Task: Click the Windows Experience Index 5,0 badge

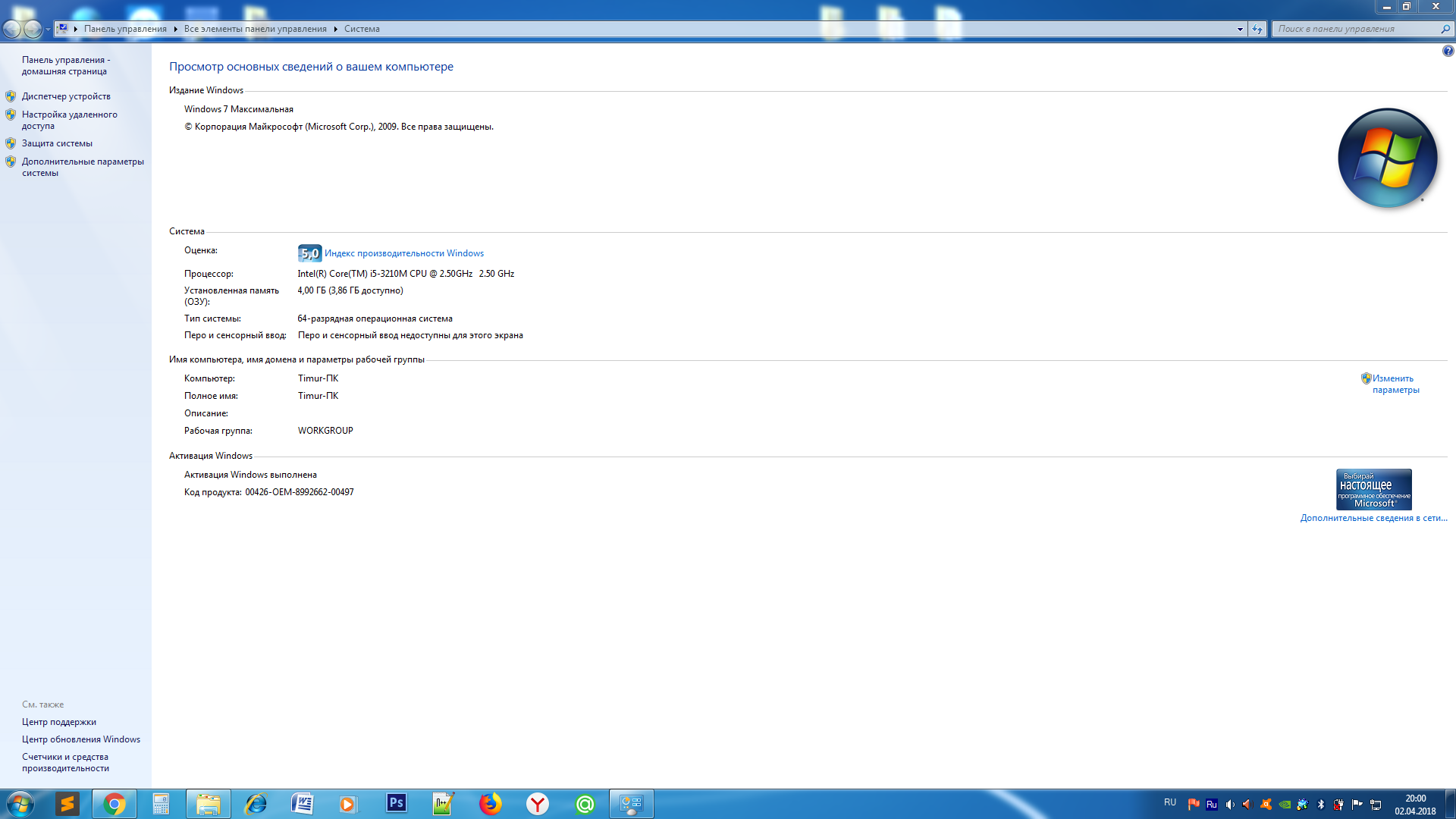Action: [x=309, y=253]
